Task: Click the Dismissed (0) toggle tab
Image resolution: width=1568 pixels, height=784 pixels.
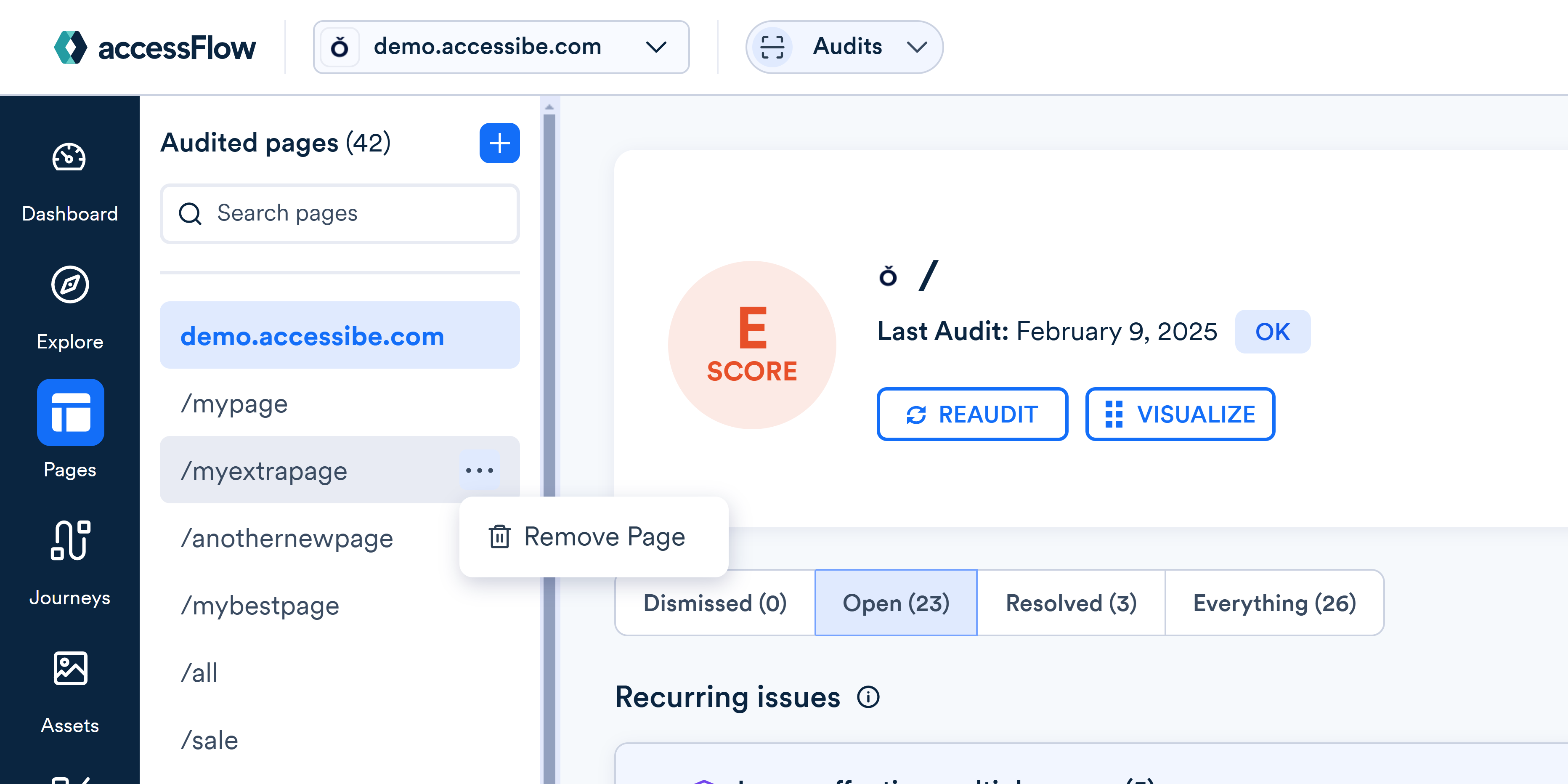Action: tap(714, 602)
